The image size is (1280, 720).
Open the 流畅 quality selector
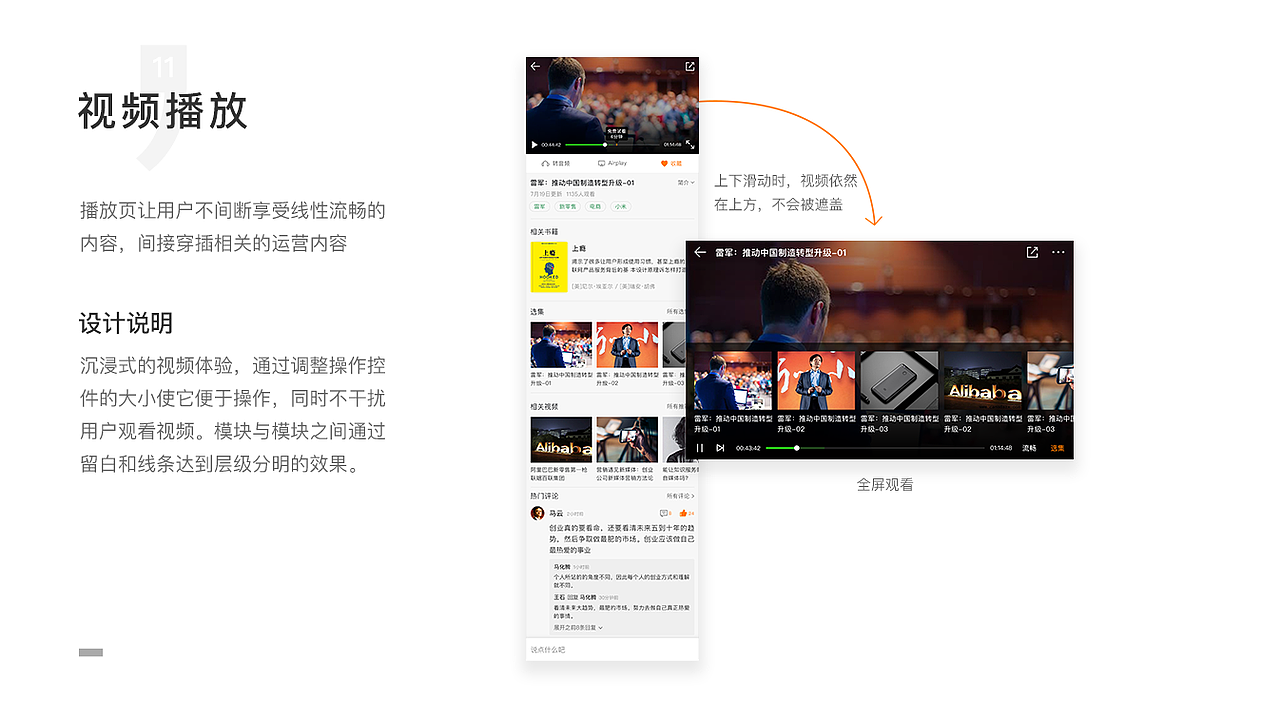pos(1029,448)
